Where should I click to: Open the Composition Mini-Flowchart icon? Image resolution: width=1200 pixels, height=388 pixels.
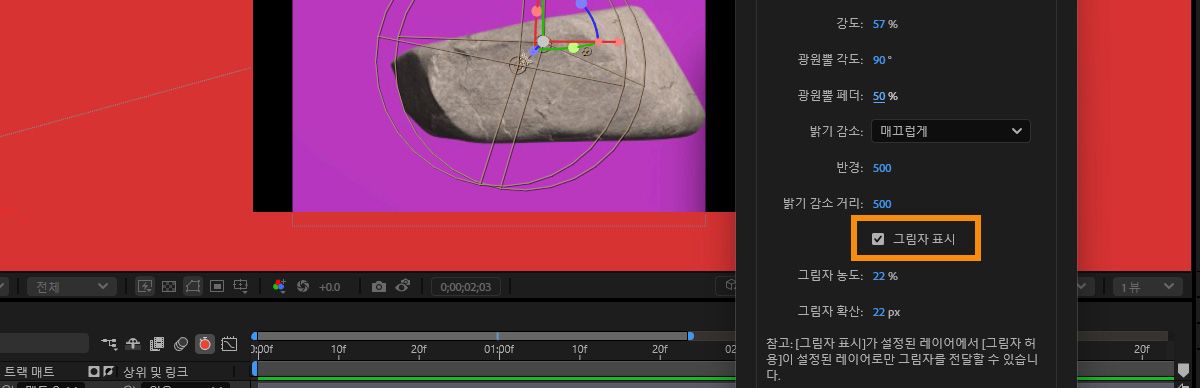coord(109,343)
